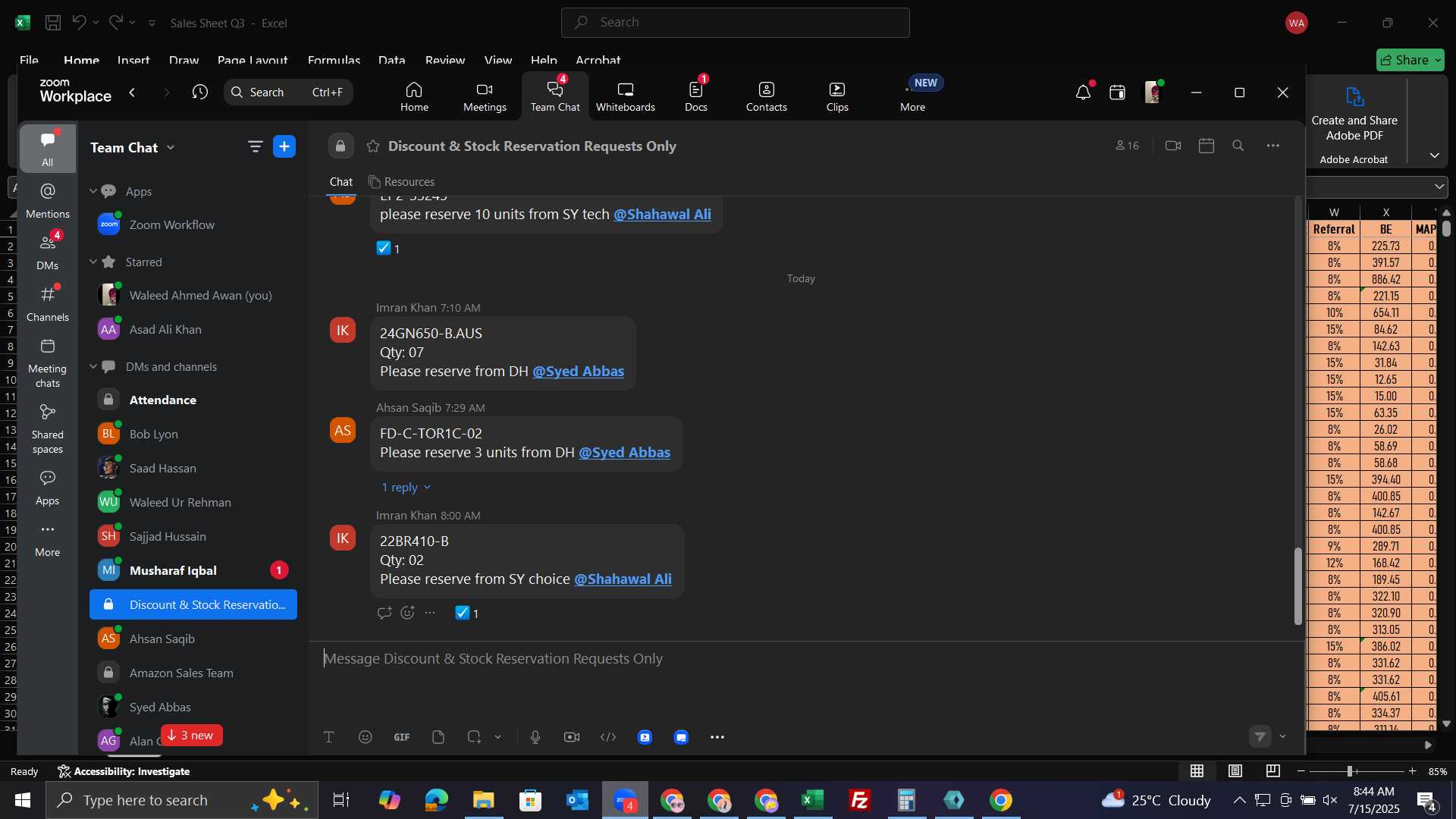Jump to the 3 new messages
Image resolution: width=1456 pixels, height=819 pixels.
coord(191,736)
